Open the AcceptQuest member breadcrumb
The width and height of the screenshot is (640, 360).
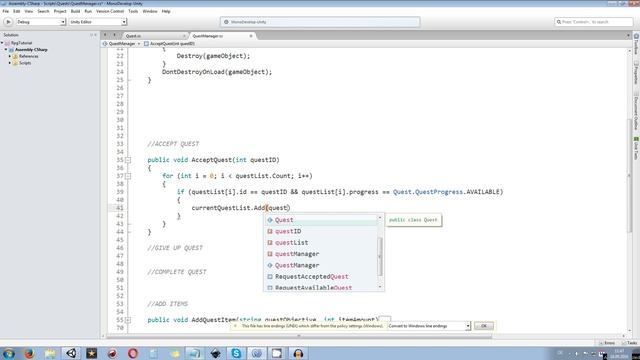point(169,43)
